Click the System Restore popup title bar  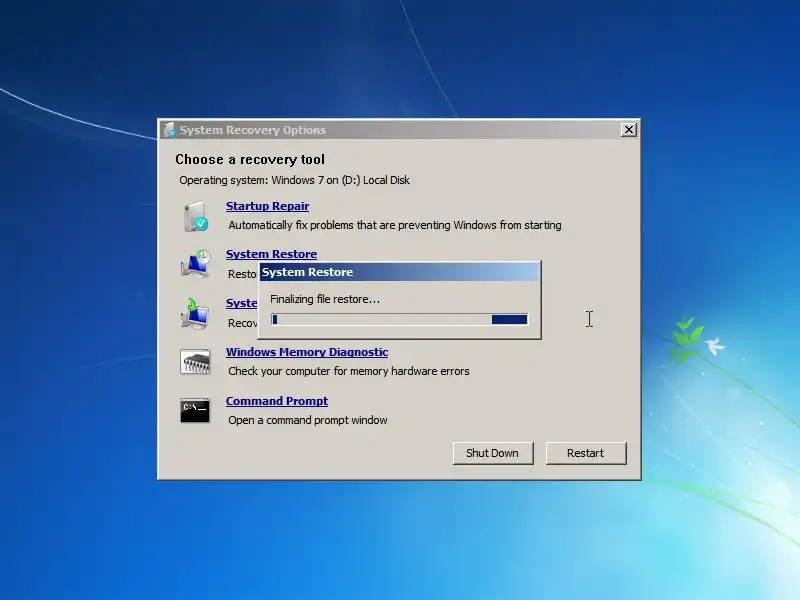coord(399,272)
